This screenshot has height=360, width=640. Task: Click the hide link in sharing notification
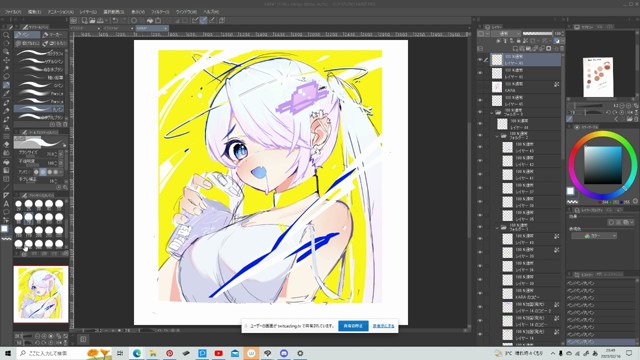click(383, 326)
